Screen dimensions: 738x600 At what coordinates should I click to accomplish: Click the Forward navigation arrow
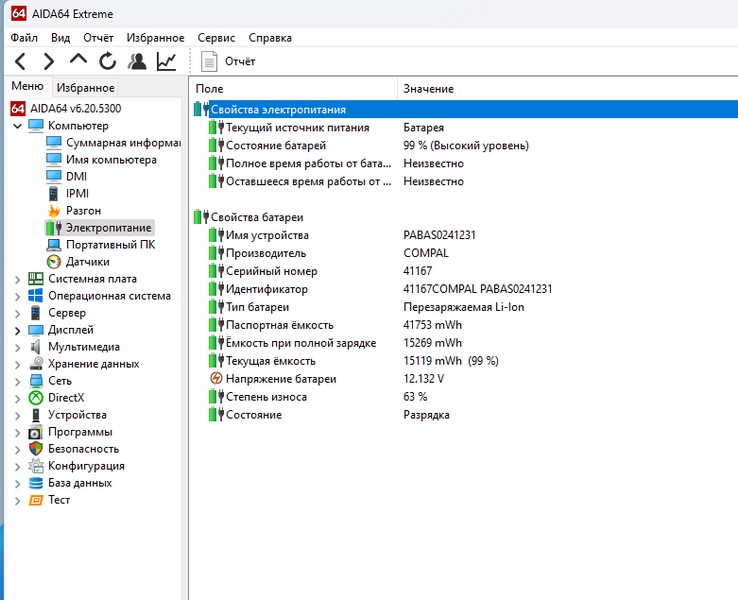[48, 62]
